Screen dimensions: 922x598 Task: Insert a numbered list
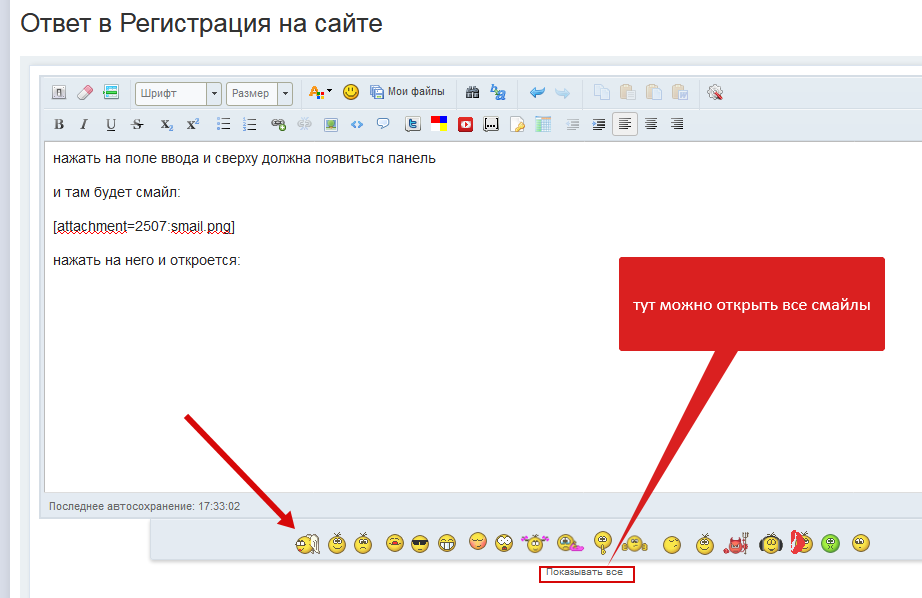(x=250, y=125)
